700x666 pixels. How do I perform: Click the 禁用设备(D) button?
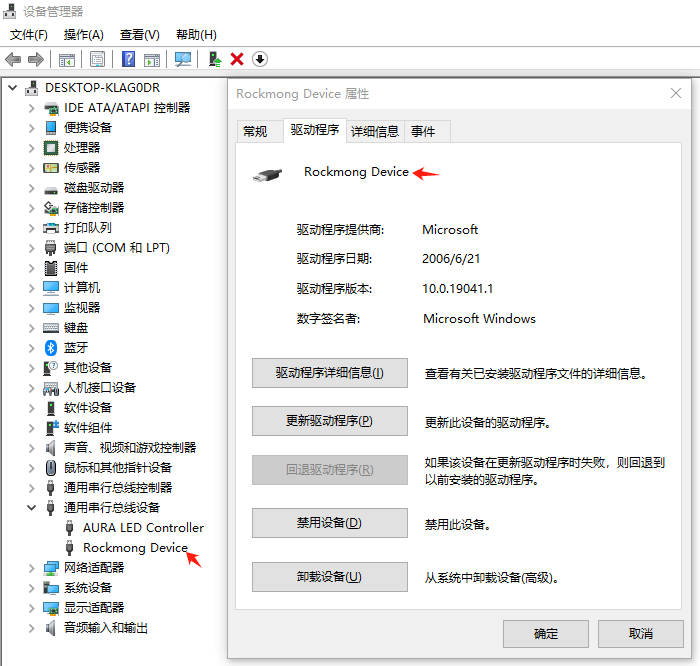329,523
